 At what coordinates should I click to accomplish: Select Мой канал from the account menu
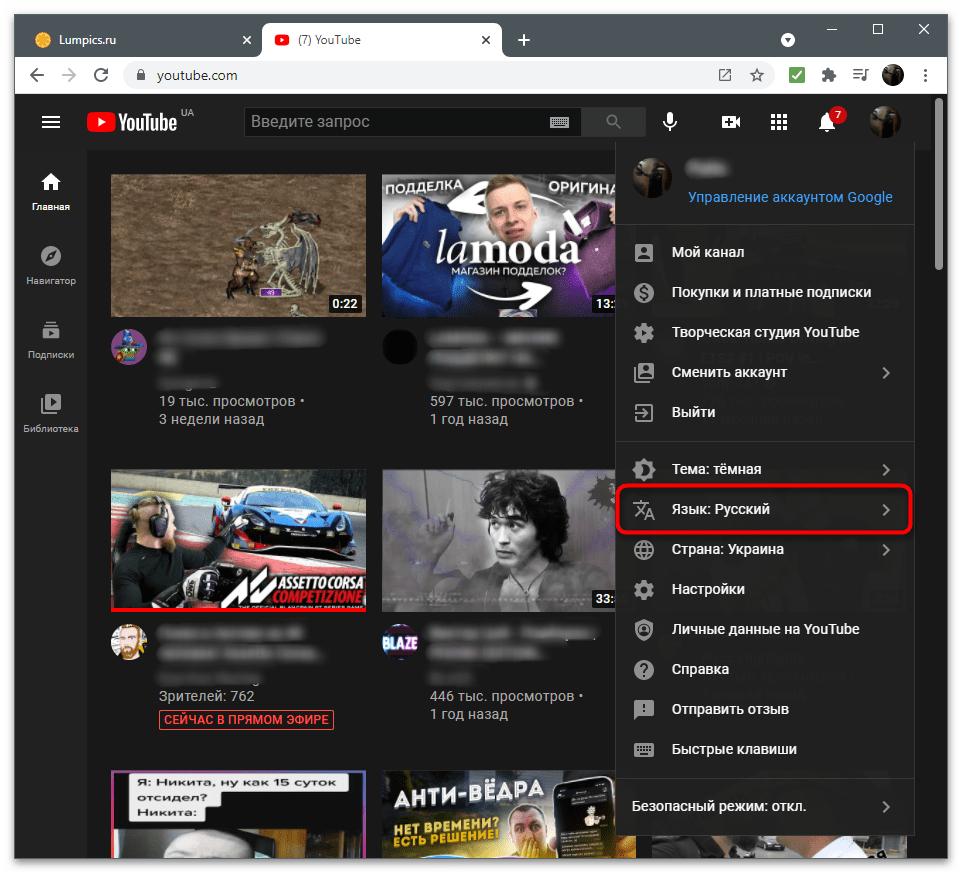(708, 252)
